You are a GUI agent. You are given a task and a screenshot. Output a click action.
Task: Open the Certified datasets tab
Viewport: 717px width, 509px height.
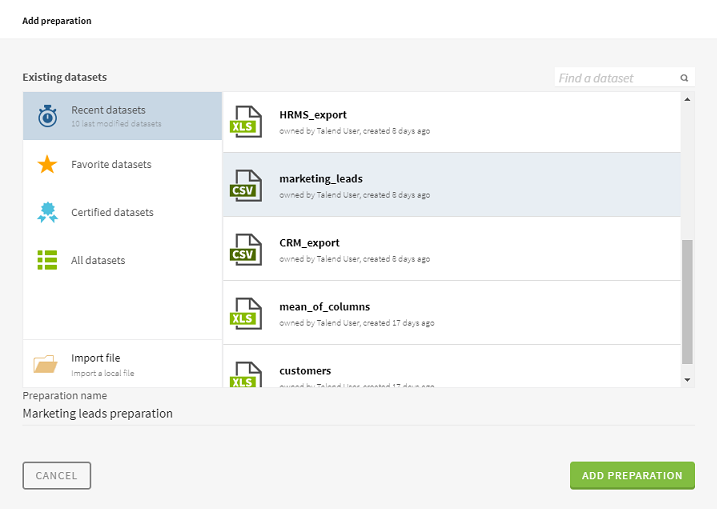(x=112, y=212)
